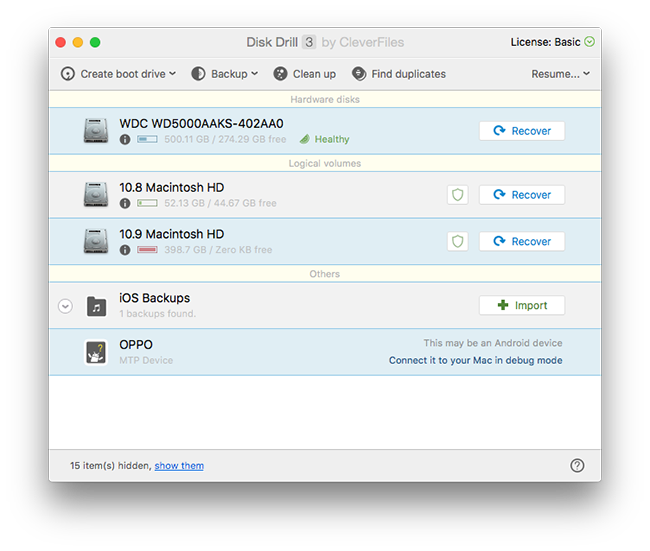This screenshot has width=650, height=551.
Task: Toggle protection shield for 10.9 Macintosh HD
Action: (458, 241)
